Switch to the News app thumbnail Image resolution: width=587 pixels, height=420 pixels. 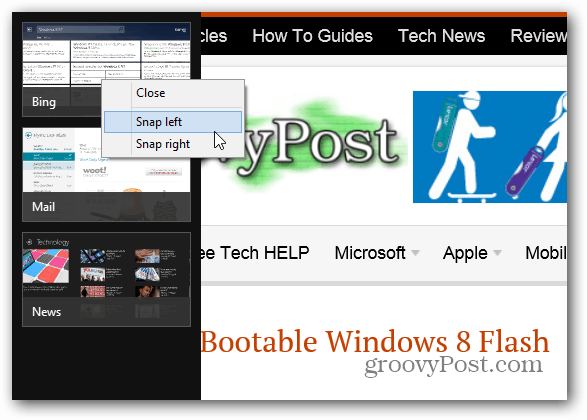point(106,280)
